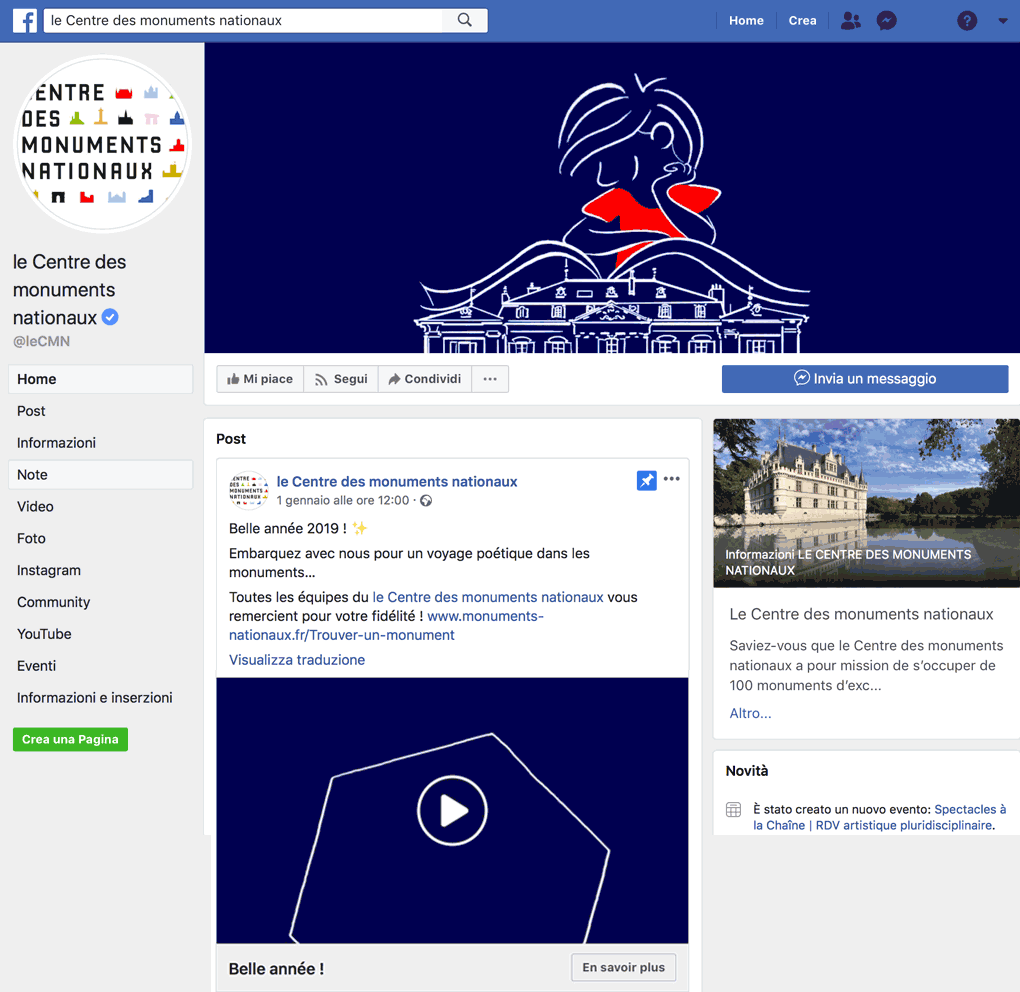Image resolution: width=1020 pixels, height=992 pixels.
Task: Click the calendar event icon under Novità
Action: [734, 810]
